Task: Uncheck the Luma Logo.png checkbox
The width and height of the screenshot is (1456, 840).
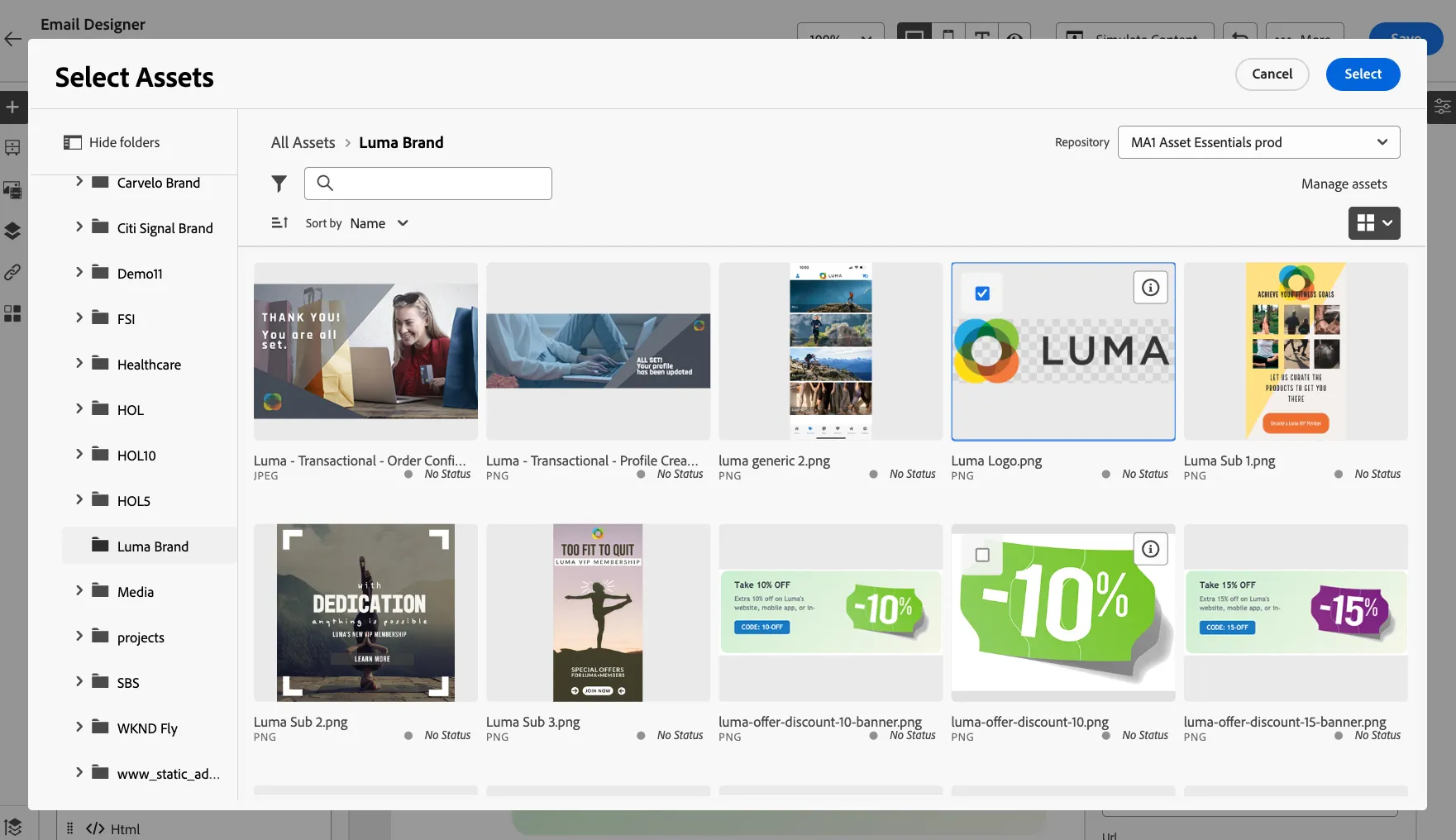Action: pyautogui.click(x=982, y=294)
